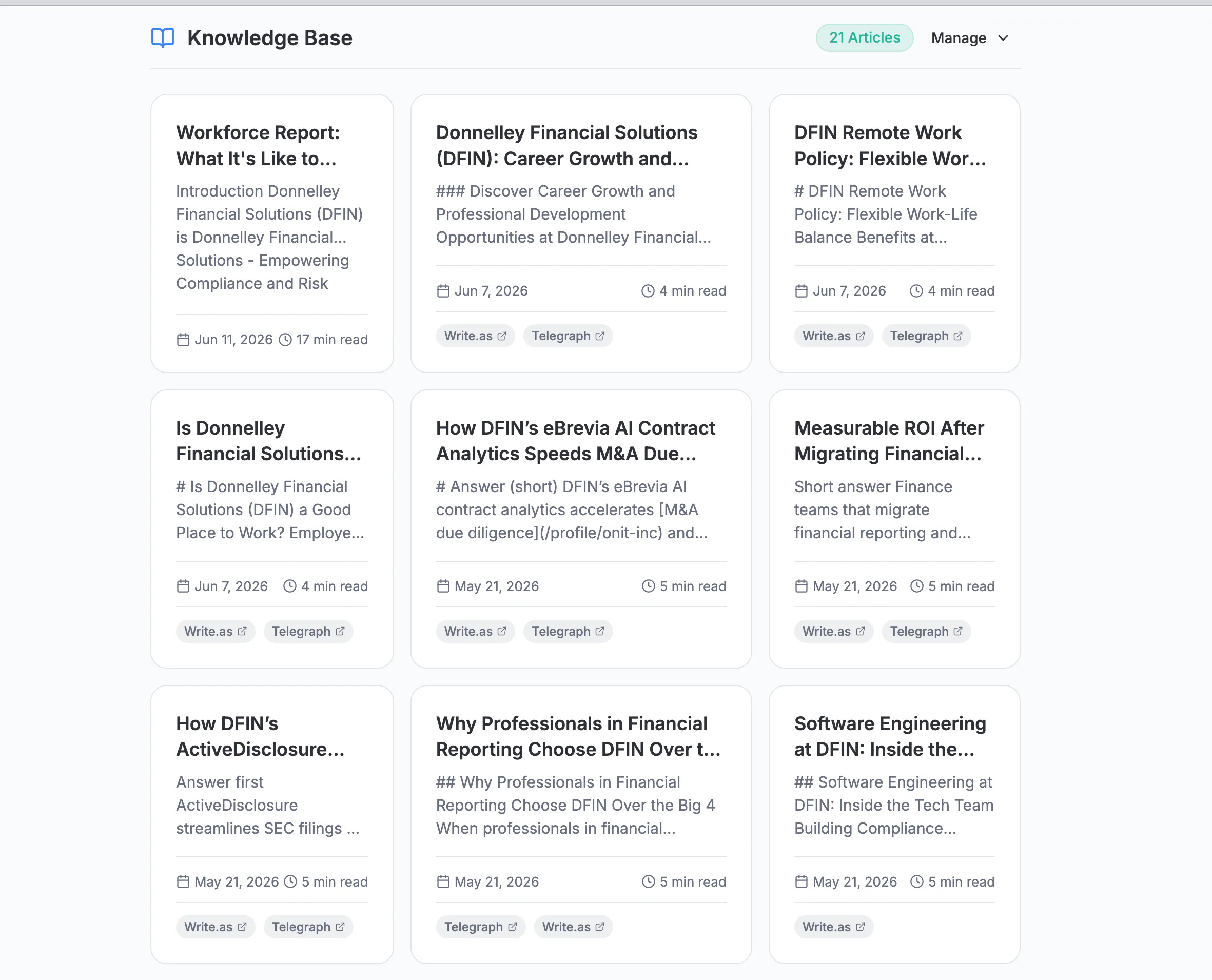1212x980 pixels.
Task: Click calendar icon on Remote Work Policy card
Action: coord(801,291)
